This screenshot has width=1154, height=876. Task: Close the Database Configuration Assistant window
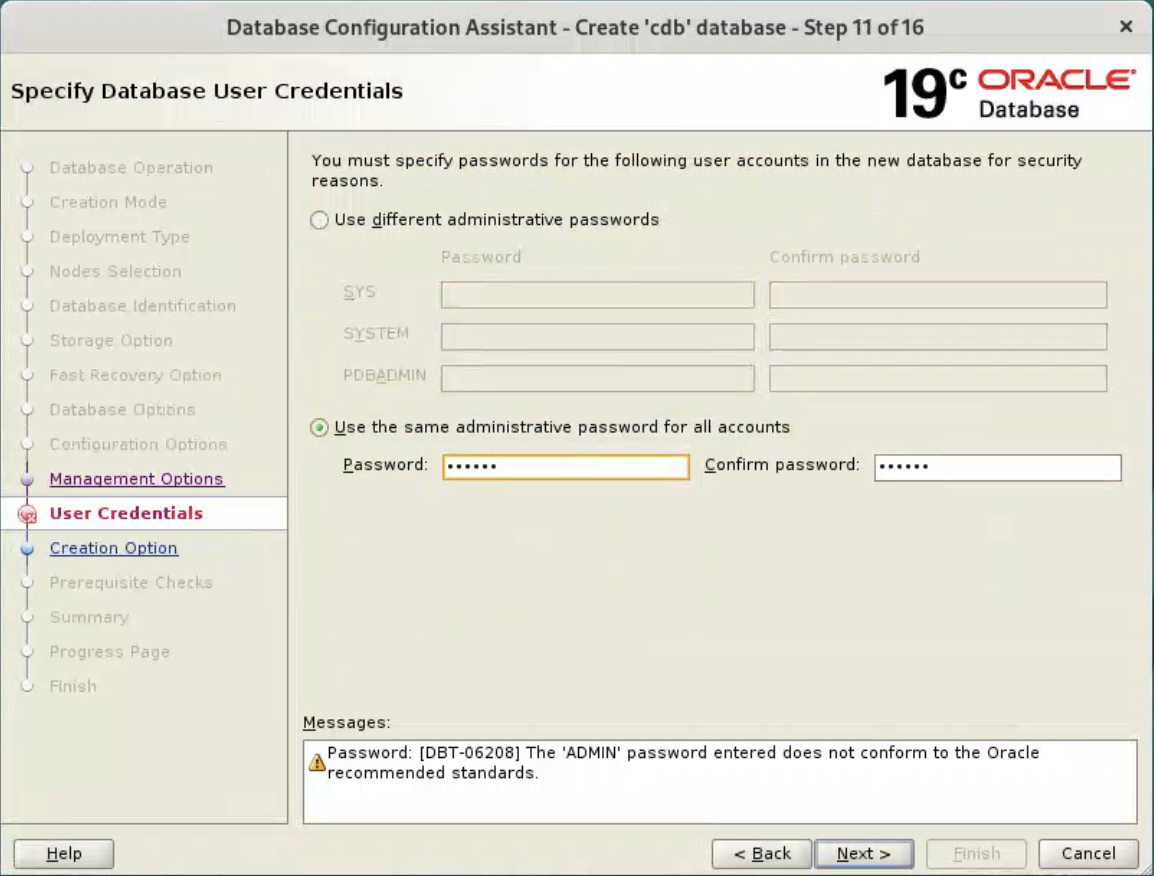1125,27
